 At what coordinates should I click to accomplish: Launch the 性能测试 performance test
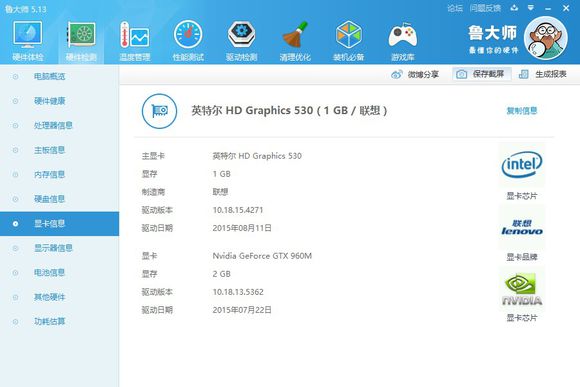tap(188, 41)
